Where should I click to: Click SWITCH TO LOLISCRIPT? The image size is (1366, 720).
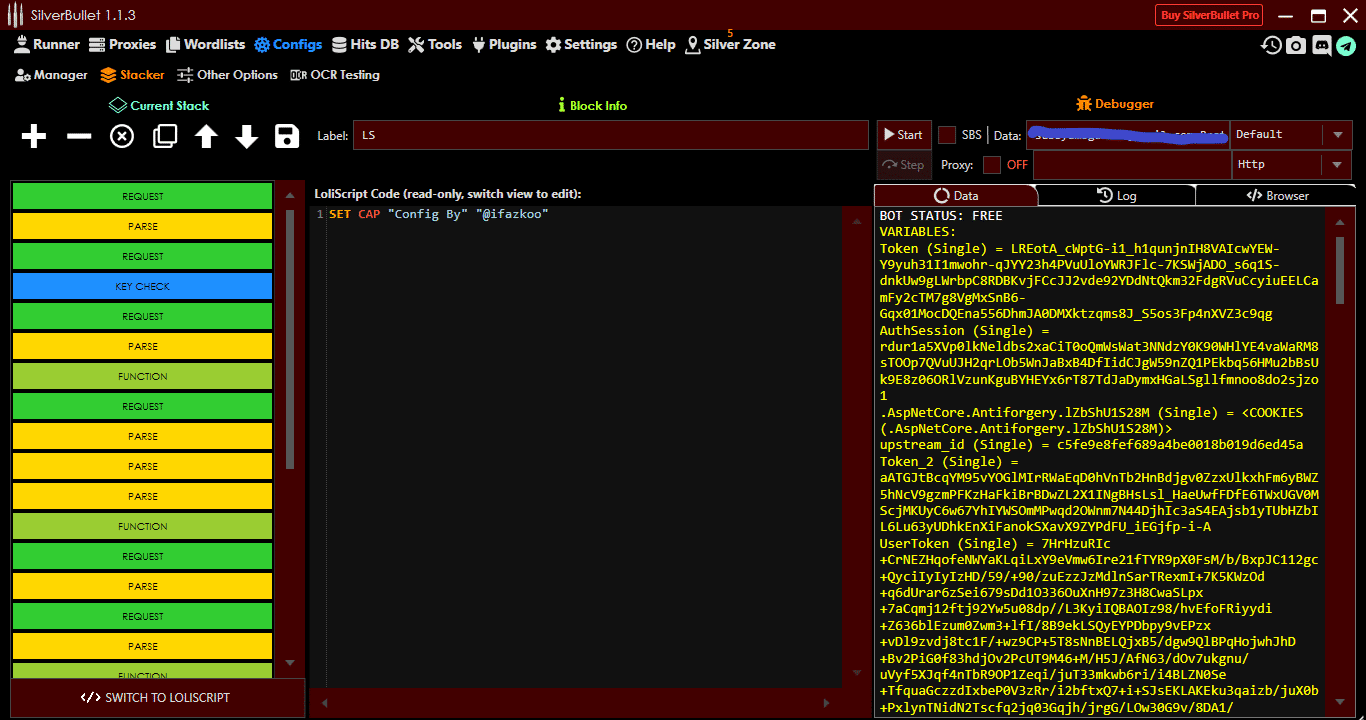(156, 697)
